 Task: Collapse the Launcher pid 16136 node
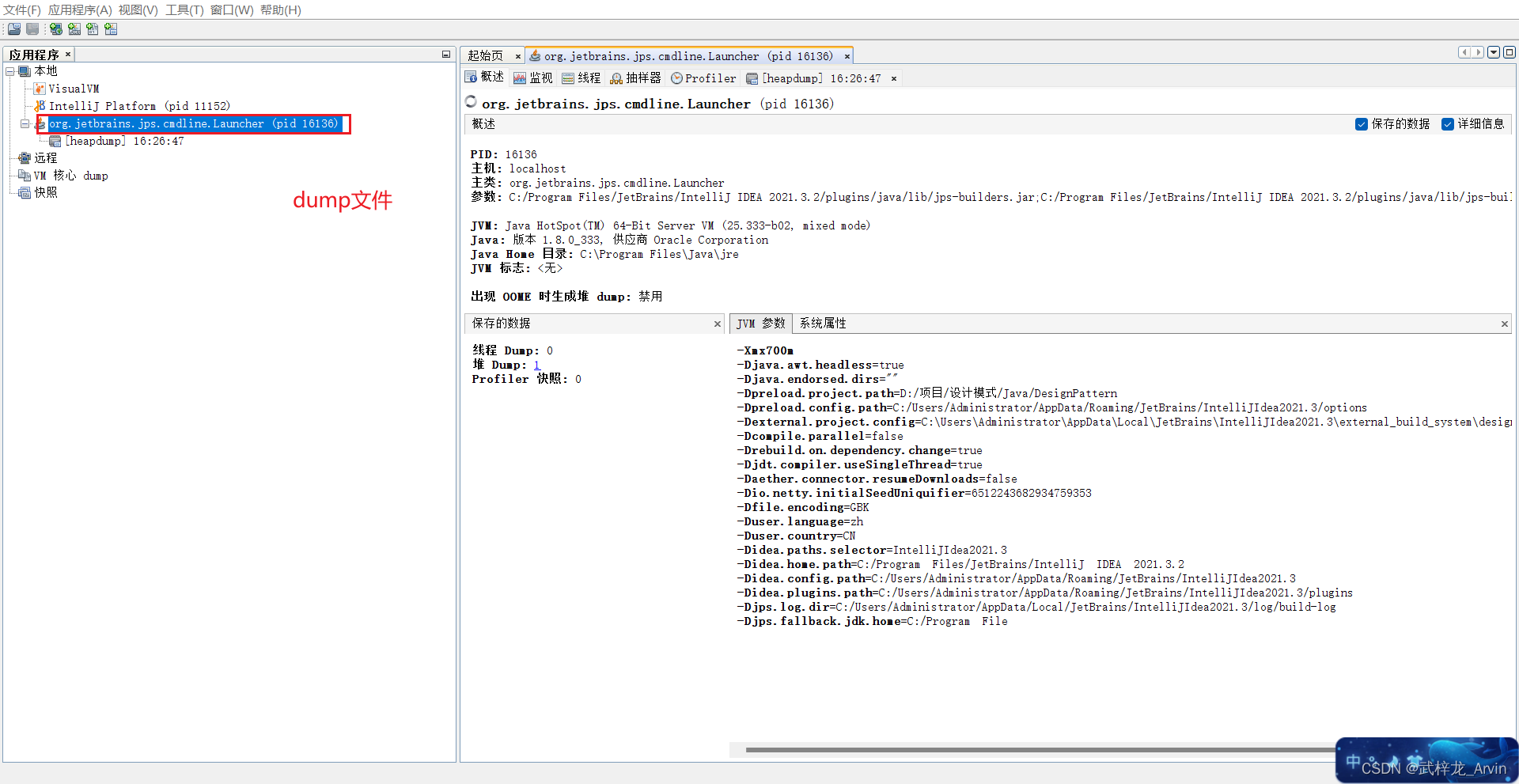[x=25, y=123]
